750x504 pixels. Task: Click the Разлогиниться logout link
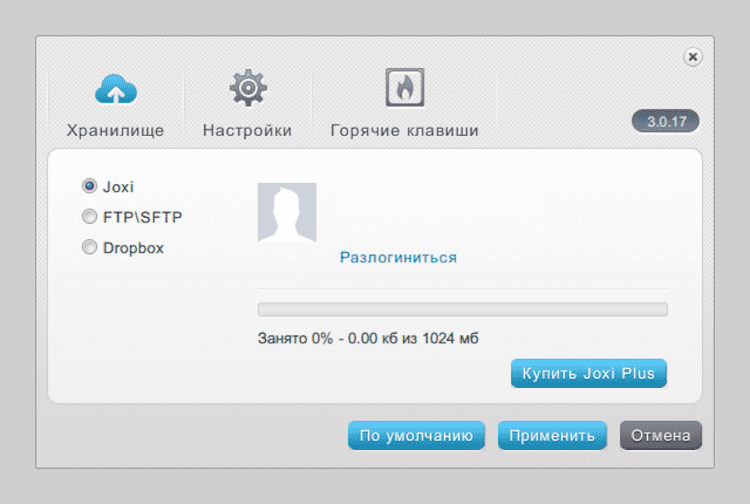[x=398, y=257]
